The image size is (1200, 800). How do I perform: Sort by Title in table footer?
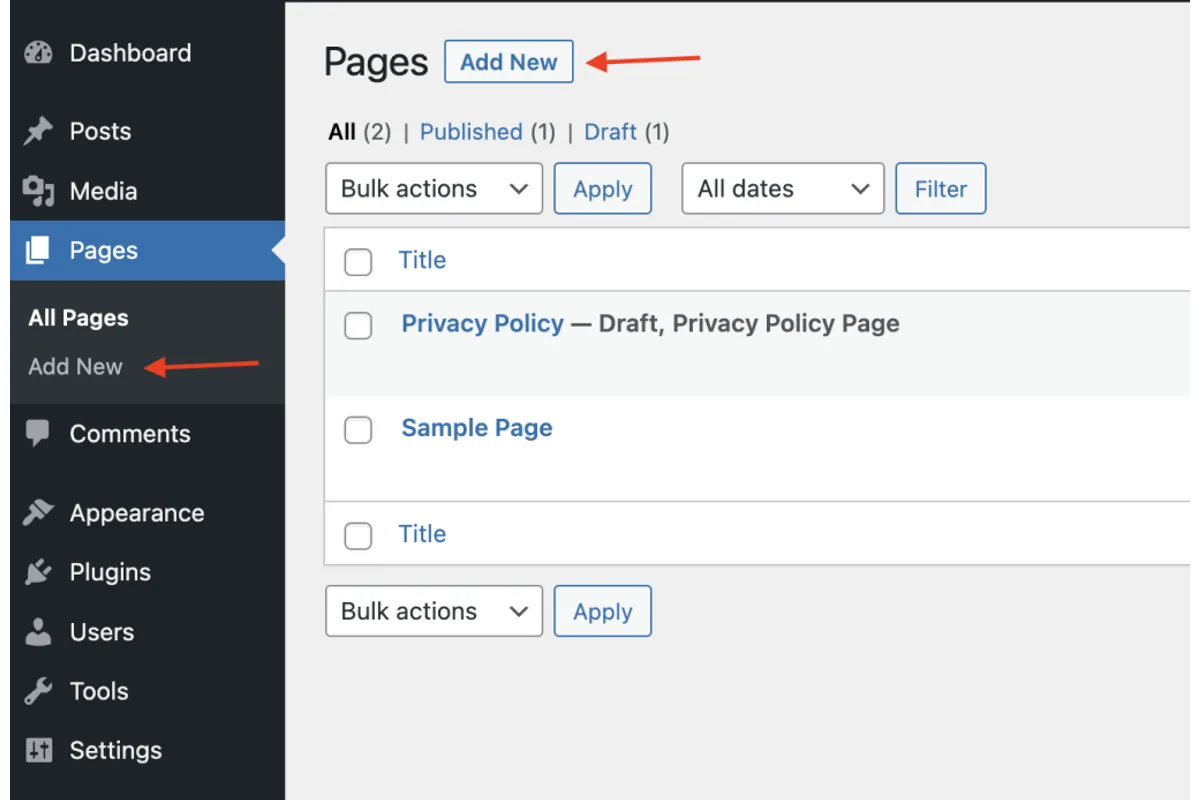422,534
